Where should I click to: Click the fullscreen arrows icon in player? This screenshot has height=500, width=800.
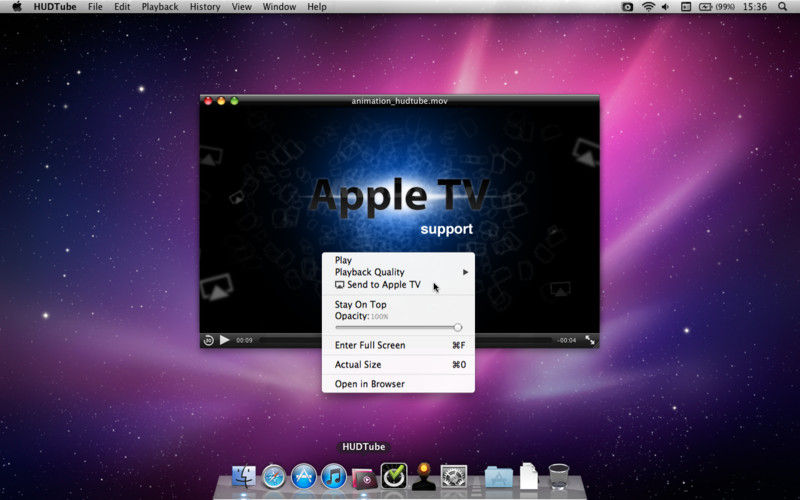(590, 340)
